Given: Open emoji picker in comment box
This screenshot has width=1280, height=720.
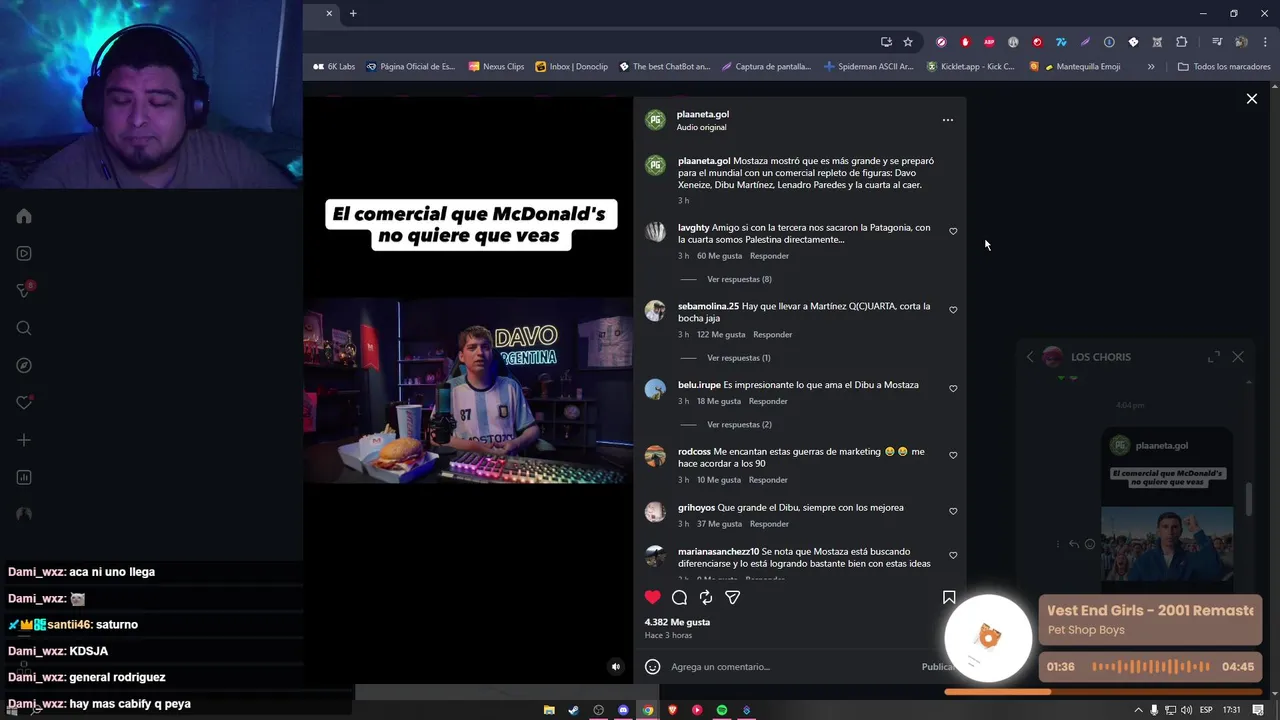Looking at the screenshot, I should [653, 666].
